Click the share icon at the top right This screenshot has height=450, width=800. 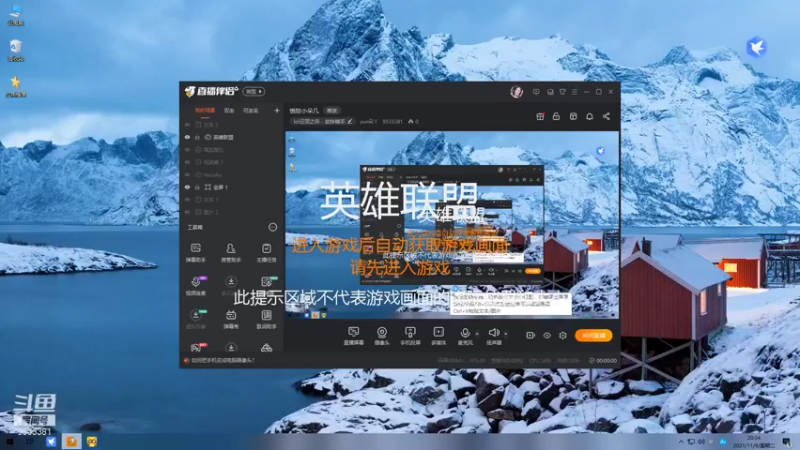click(x=606, y=116)
